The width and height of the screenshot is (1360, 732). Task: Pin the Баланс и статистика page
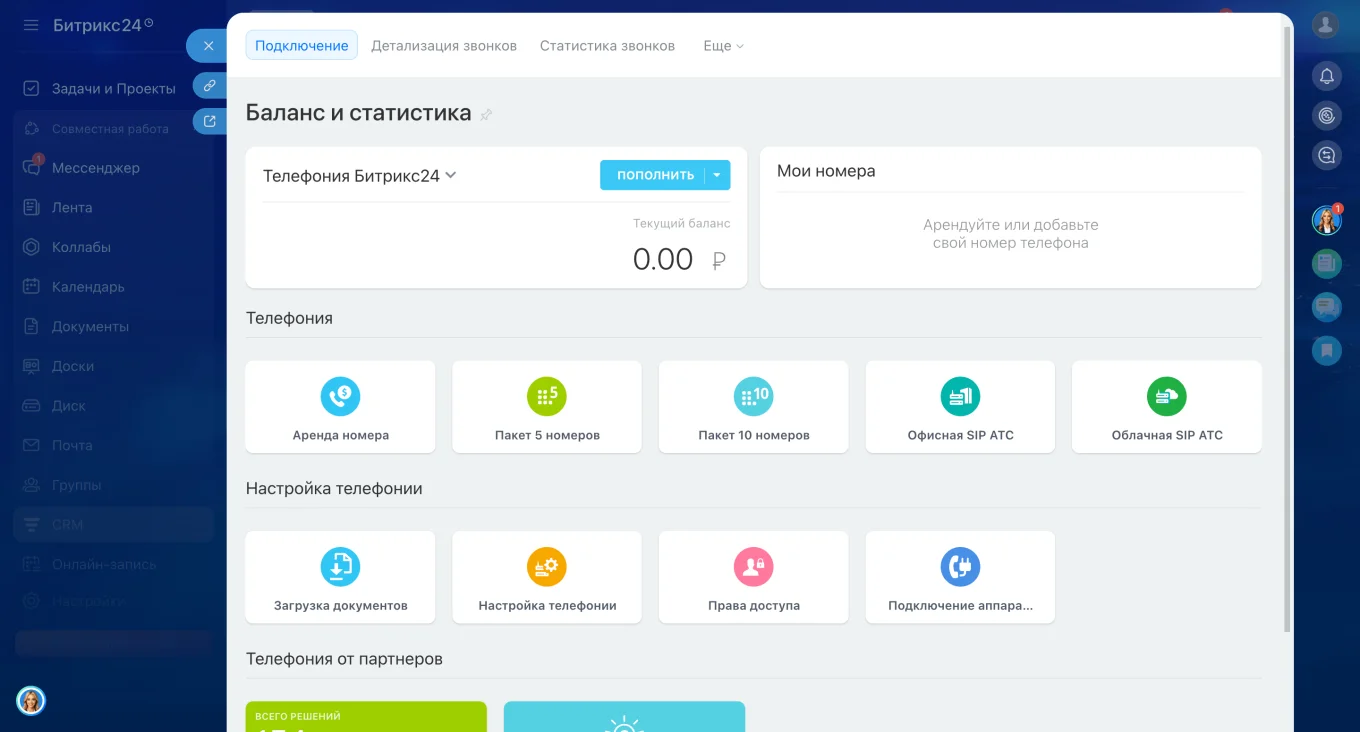pyautogui.click(x=487, y=114)
